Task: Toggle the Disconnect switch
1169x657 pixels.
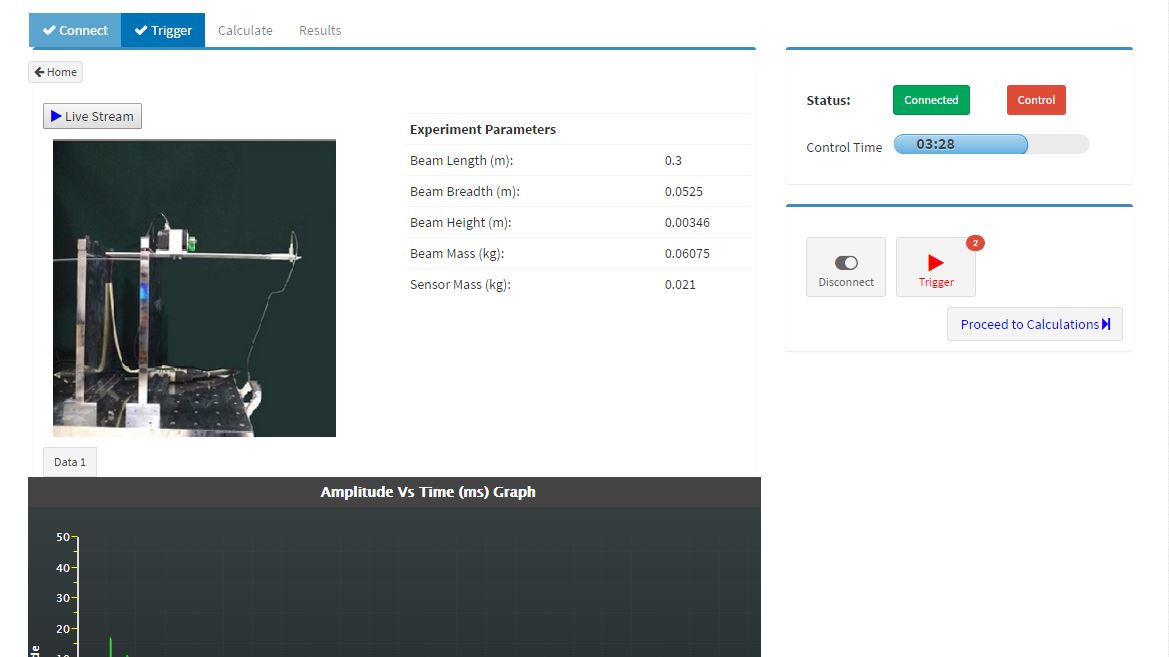Action: point(846,267)
